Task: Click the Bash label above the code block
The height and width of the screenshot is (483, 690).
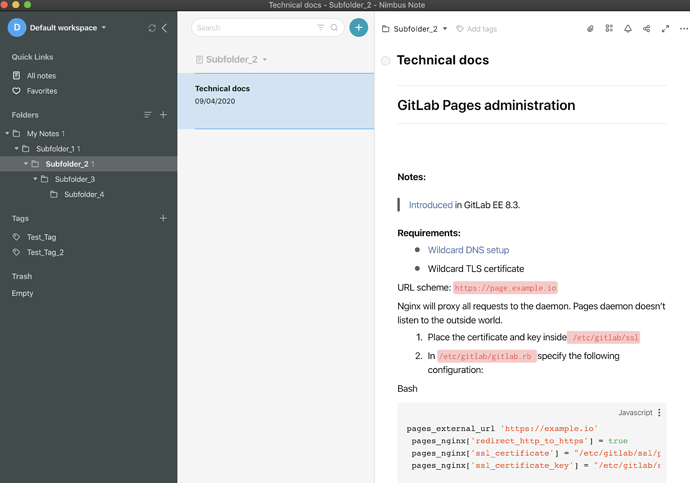Action: point(407,389)
